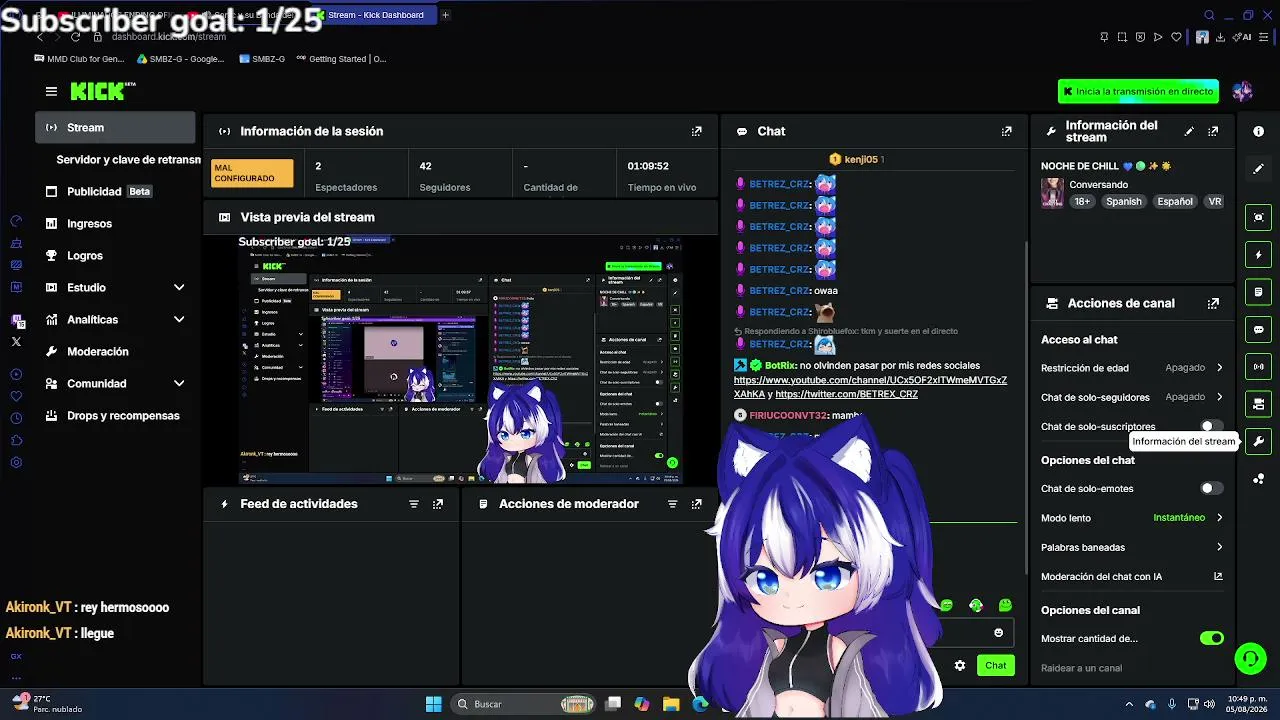
Task: Toggle stream preview panel icon in right sidebar
Action: coord(1258,217)
